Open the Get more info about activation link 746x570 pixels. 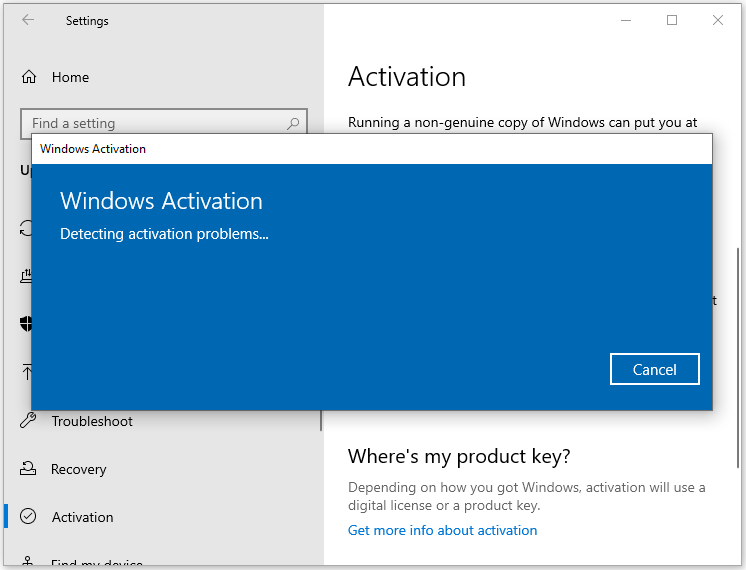click(x=442, y=530)
